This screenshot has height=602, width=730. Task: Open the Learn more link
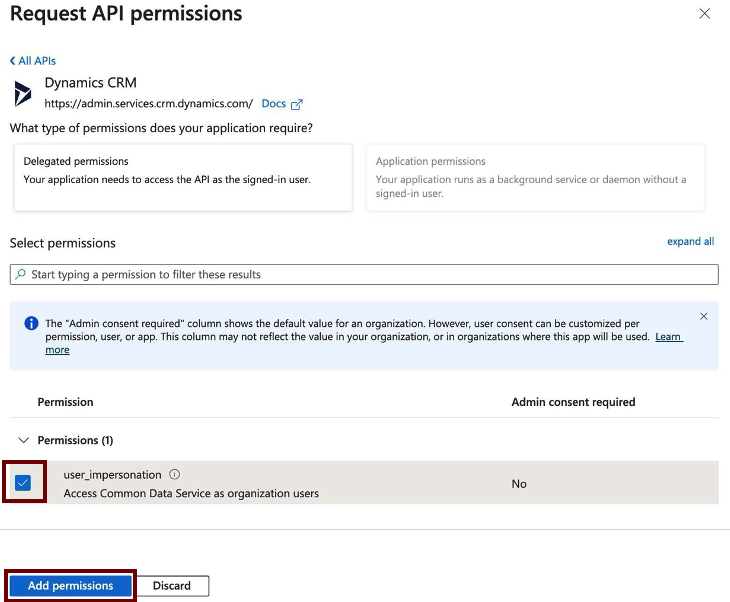click(x=669, y=337)
